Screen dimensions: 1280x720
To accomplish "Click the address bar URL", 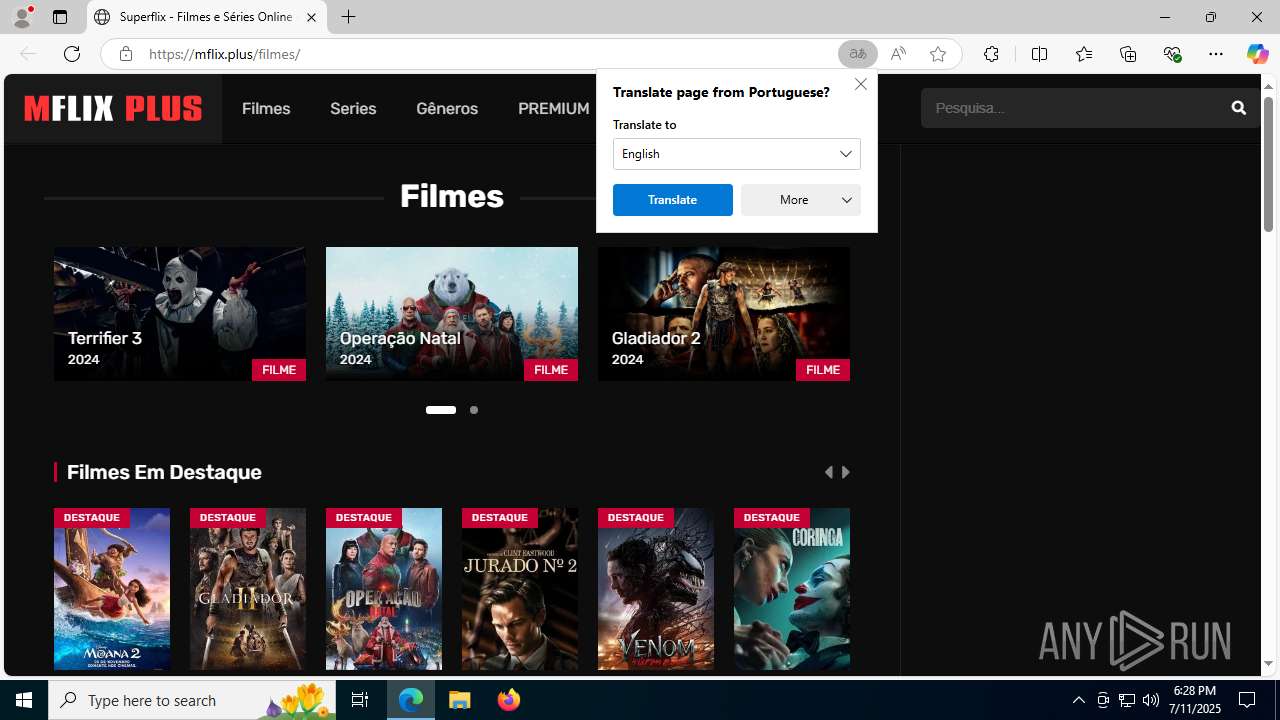I will pyautogui.click(x=225, y=54).
